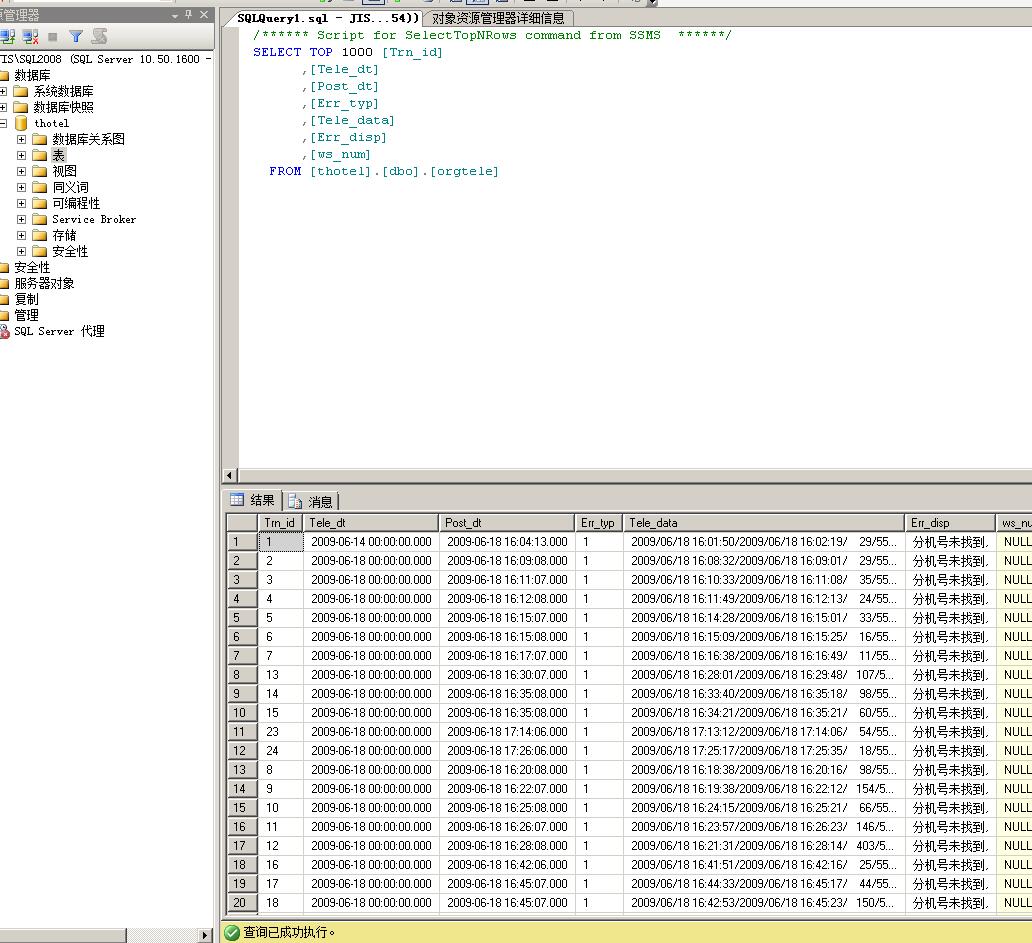Click the 视图 folder icon
The width and height of the screenshot is (1032, 943).
[39, 171]
